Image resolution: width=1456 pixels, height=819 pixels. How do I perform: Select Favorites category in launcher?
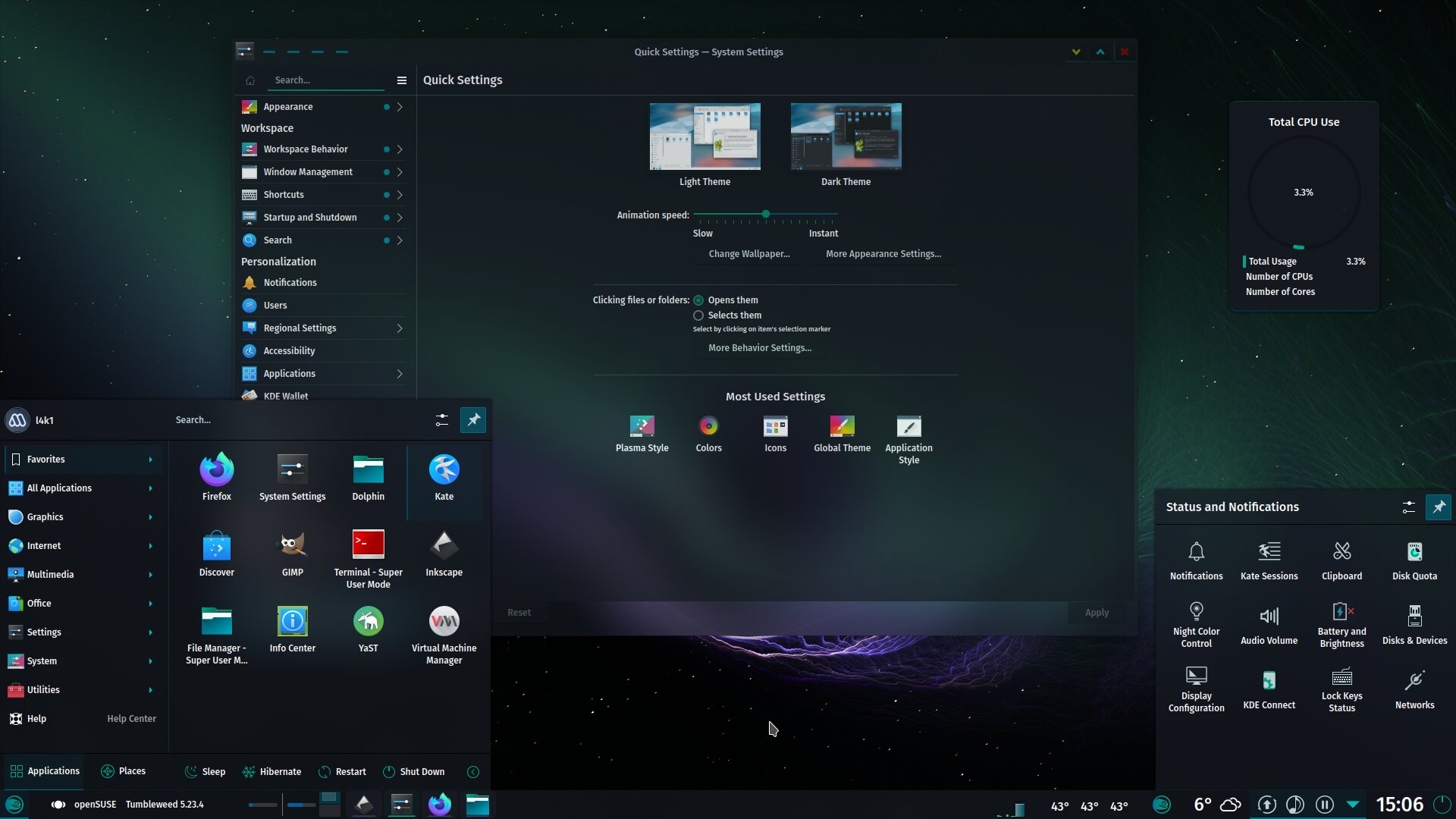[83, 460]
